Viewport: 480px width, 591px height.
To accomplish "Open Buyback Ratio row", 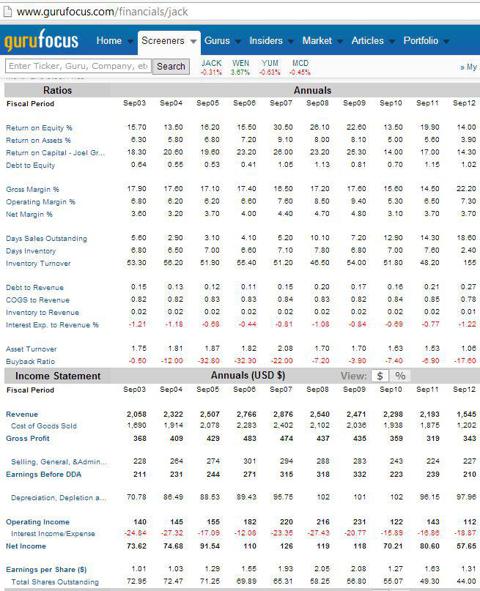I will [x=31, y=361].
